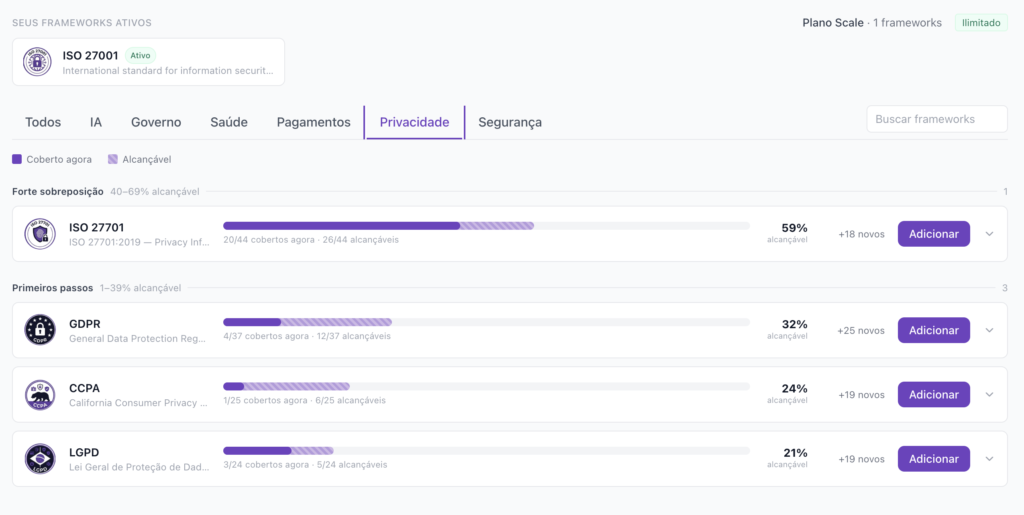
Task: Click the +18 novos label
Action: (861, 234)
